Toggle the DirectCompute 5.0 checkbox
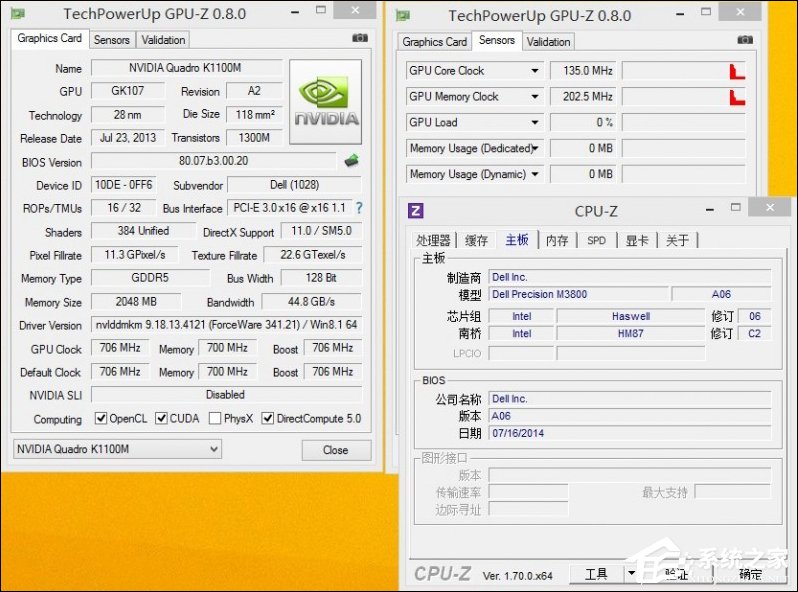The height and width of the screenshot is (592, 798). click(268, 418)
